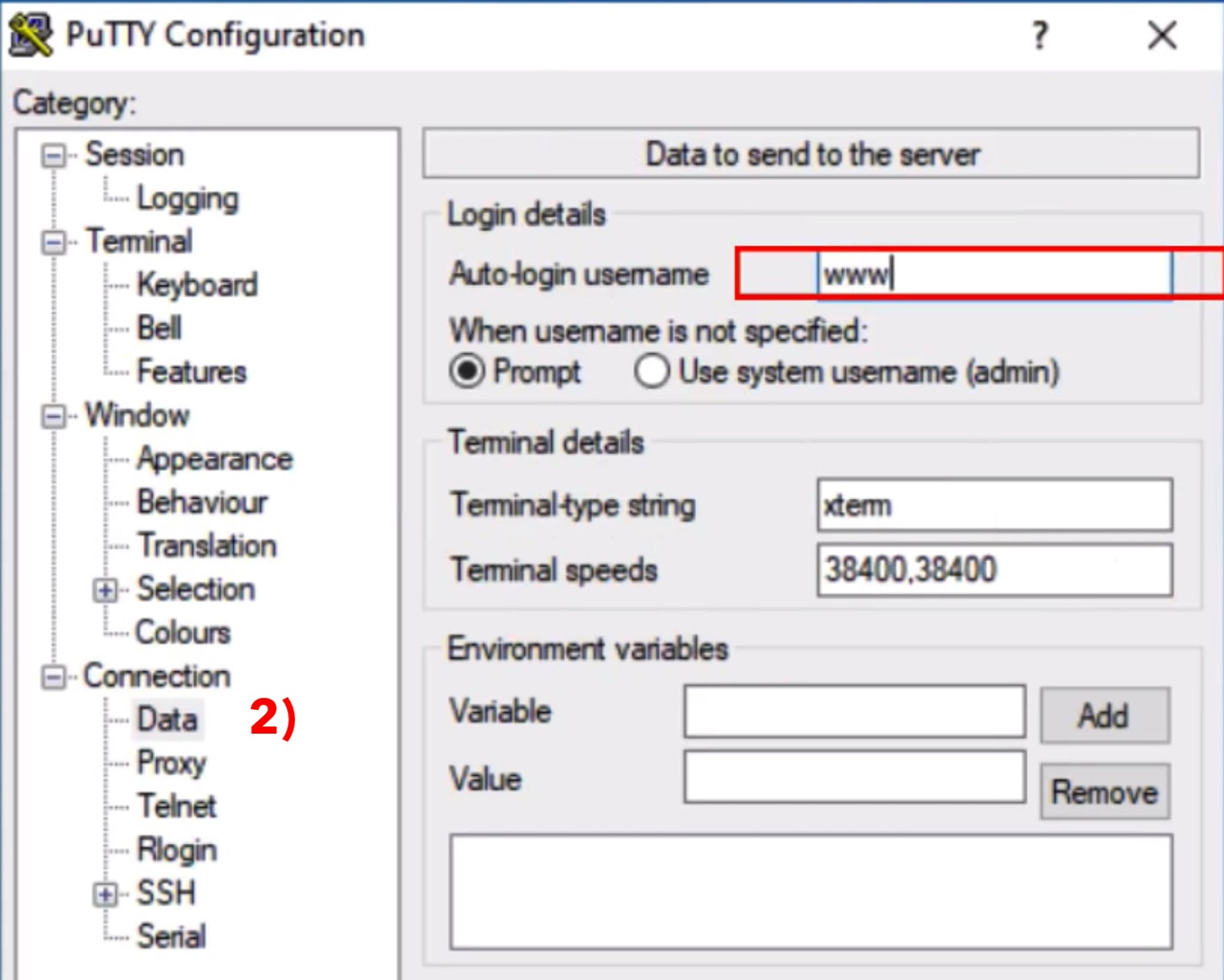Click the Terminal-type string field
Viewport: 1224px width, 980px height.
995,505
